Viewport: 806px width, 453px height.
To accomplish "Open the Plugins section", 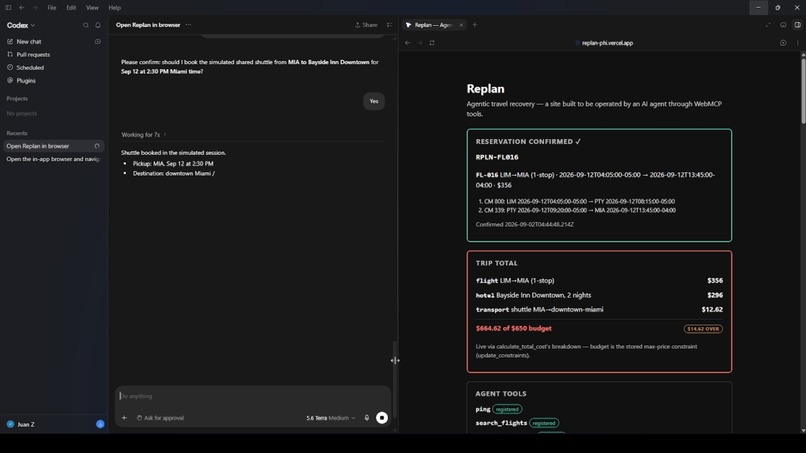I will click(x=26, y=81).
